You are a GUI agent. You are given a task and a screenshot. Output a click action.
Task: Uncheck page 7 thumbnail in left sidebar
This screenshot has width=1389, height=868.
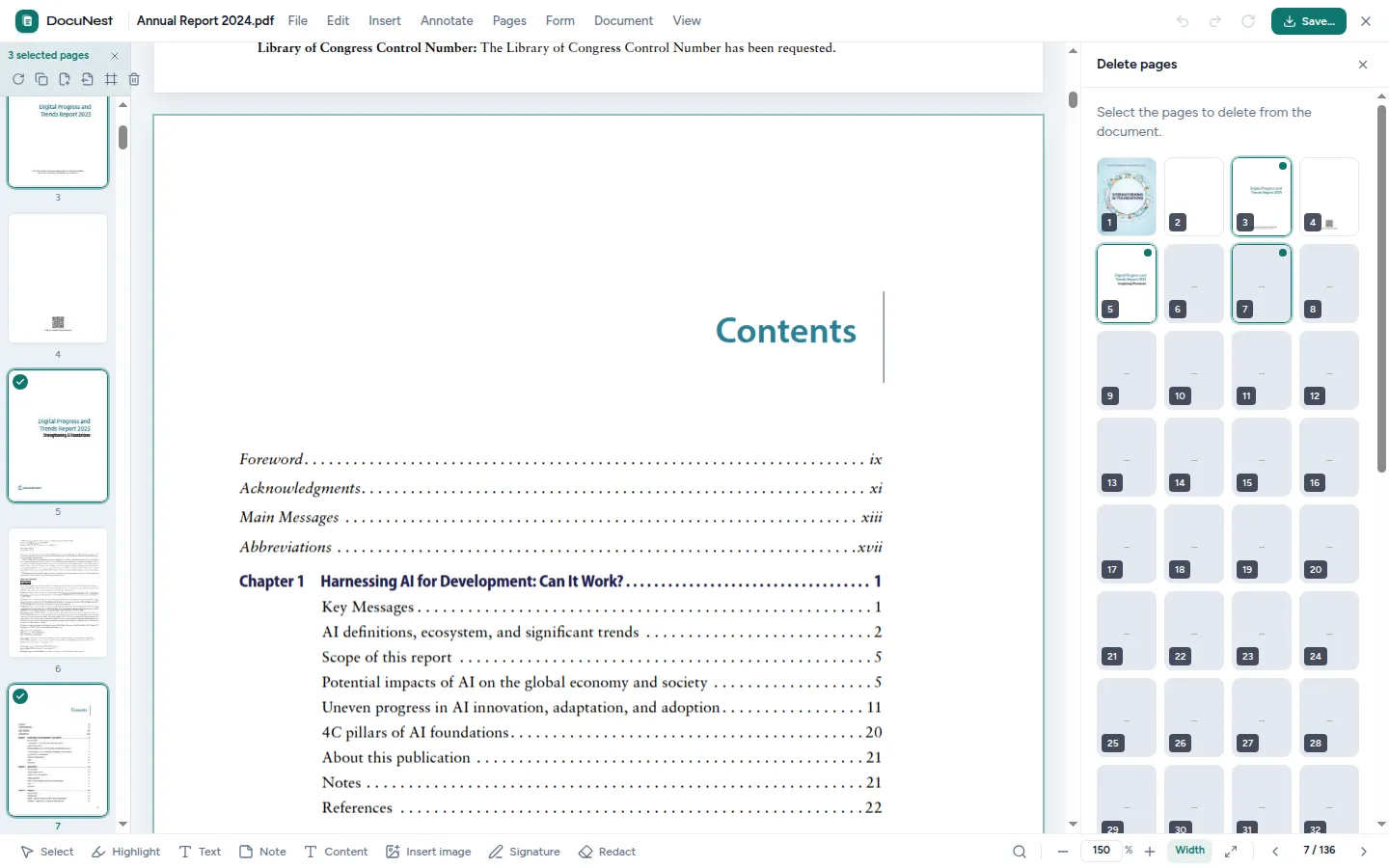pos(20,696)
